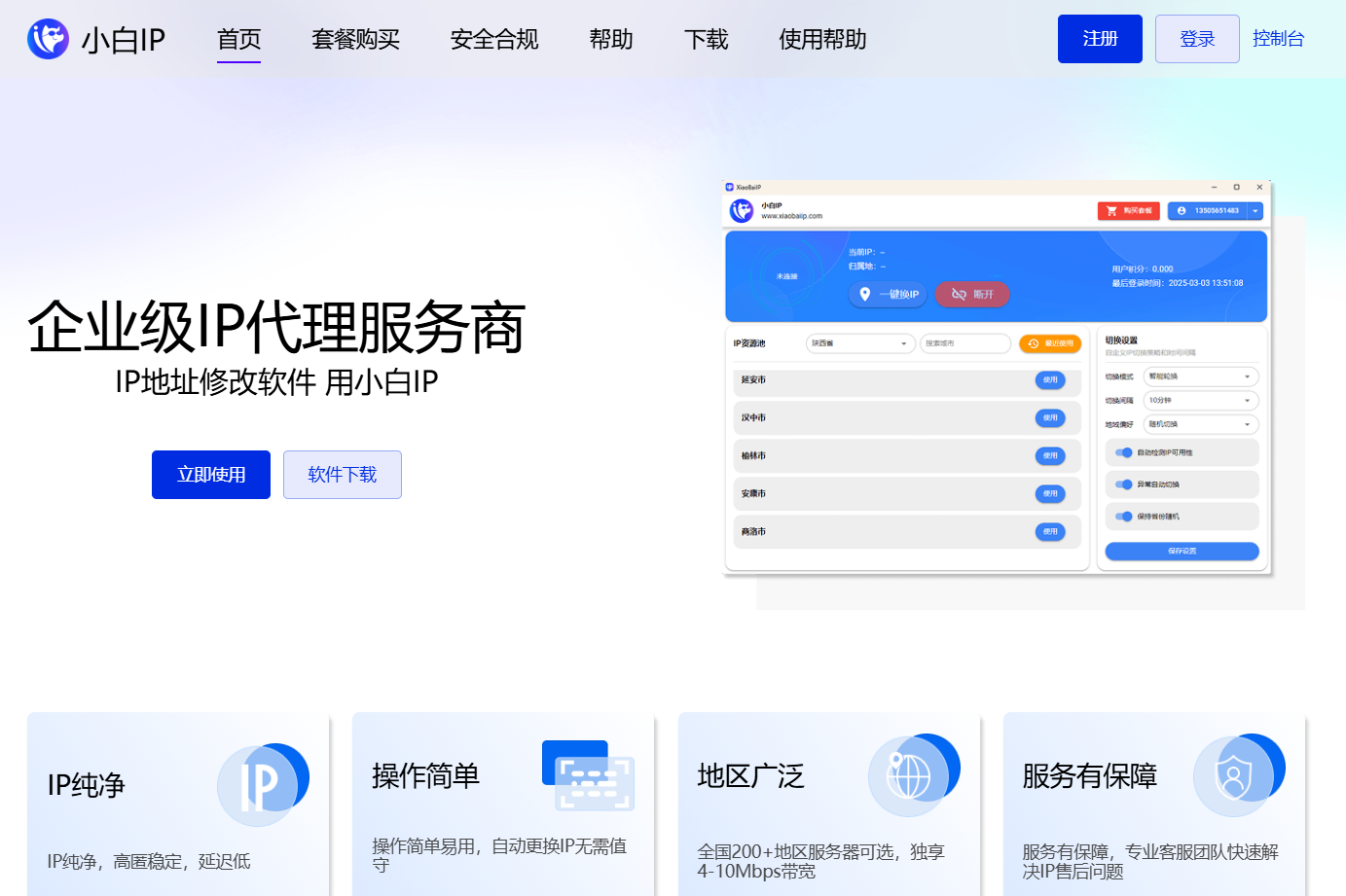This screenshot has height=896, width=1346.
Task: Click the 未连接 status circle
Action: tap(786, 276)
